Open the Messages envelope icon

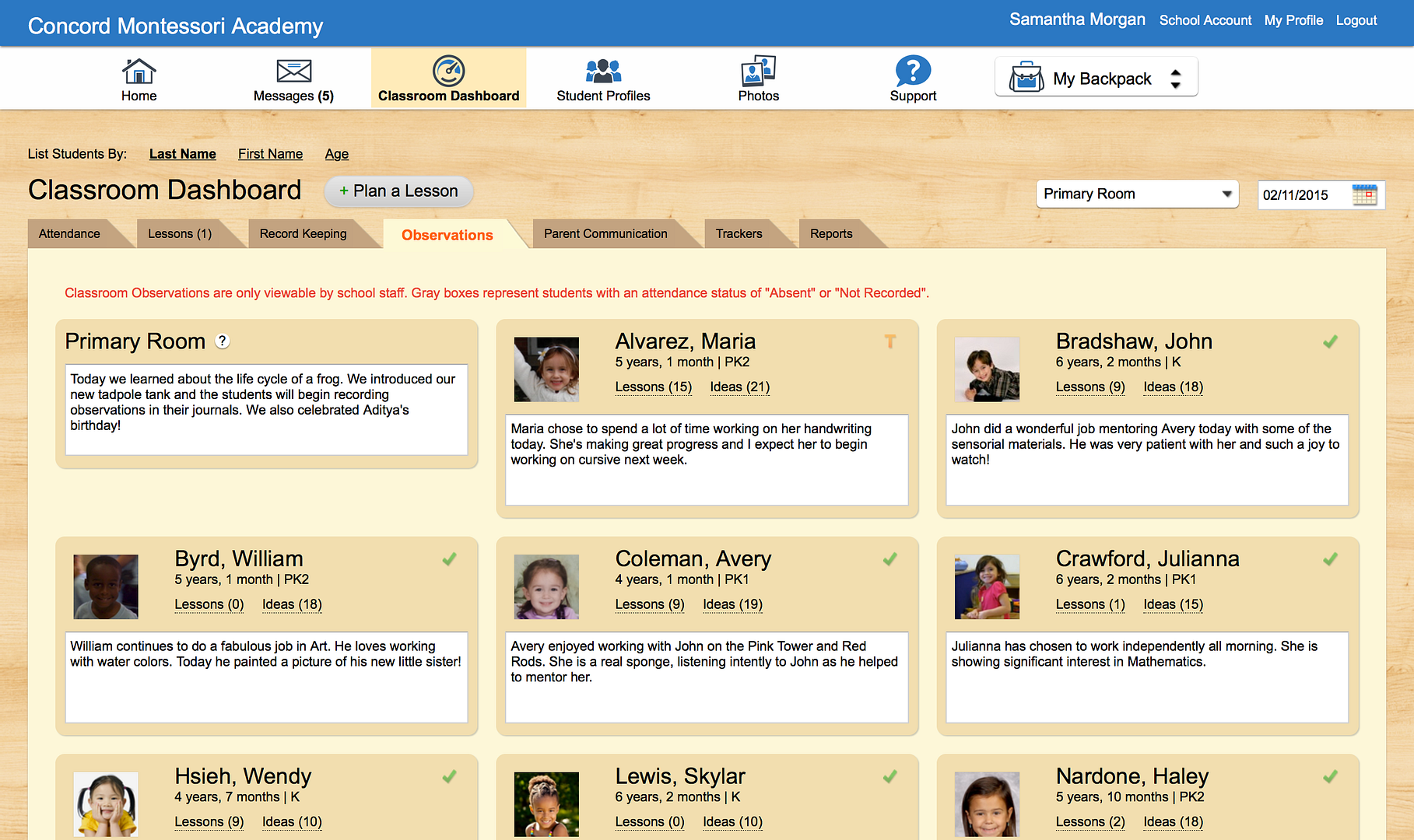tap(293, 71)
